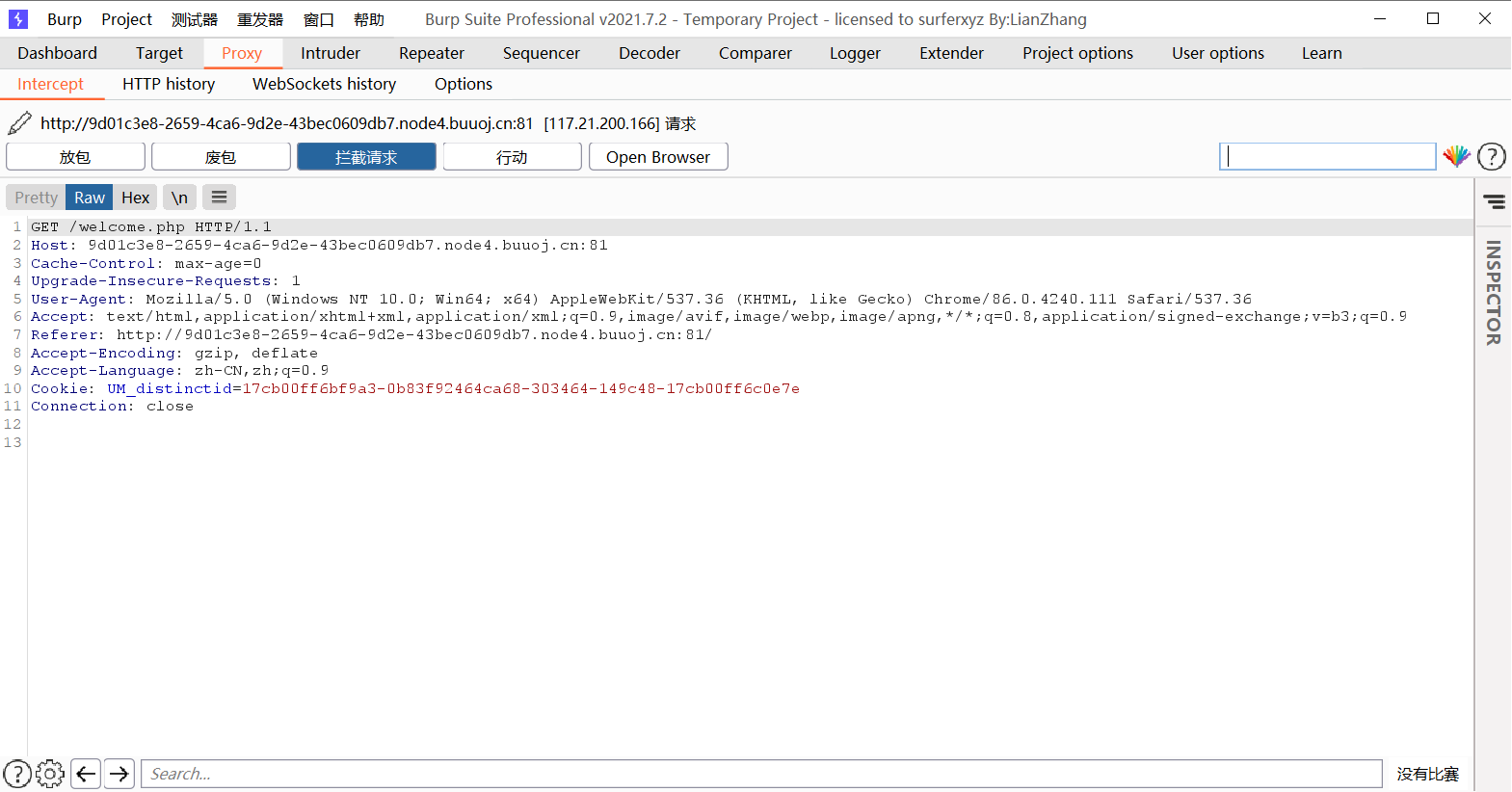The width and height of the screenshot is (1512, 792).
Task: Click the Accept header line
Action: (x=719, y=316)
